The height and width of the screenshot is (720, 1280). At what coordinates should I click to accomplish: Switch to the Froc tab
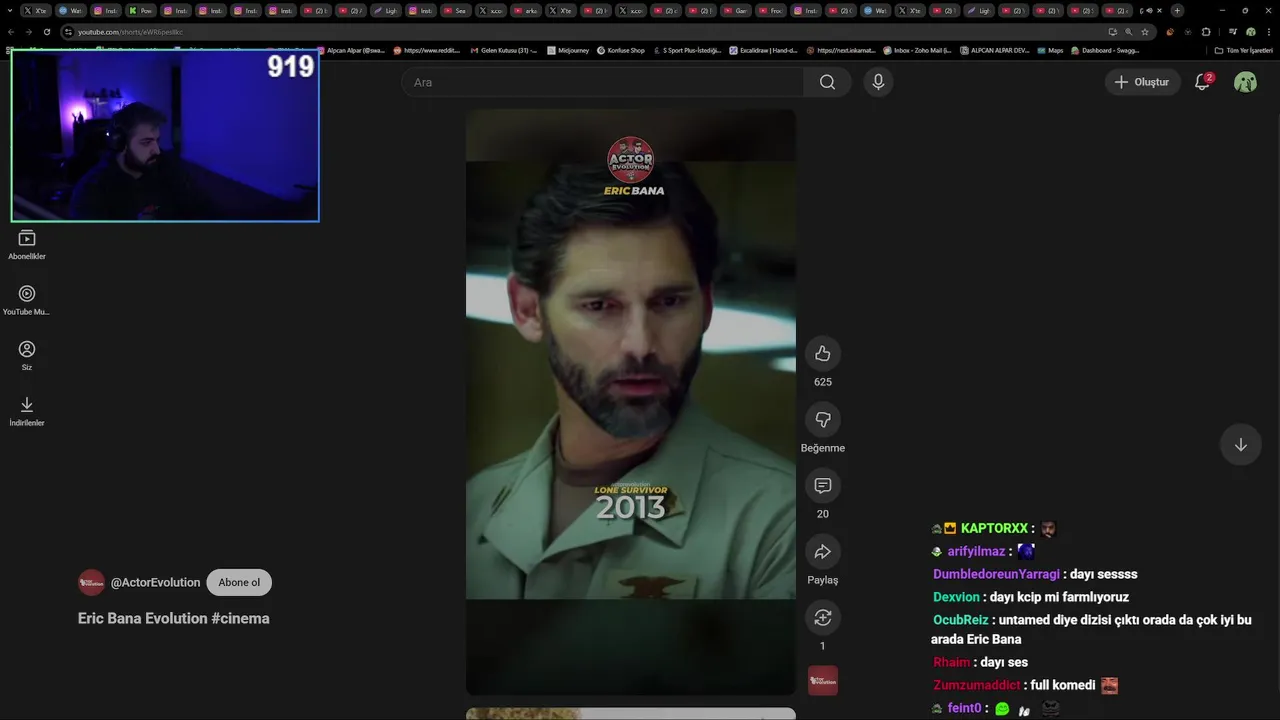[770, 10]
